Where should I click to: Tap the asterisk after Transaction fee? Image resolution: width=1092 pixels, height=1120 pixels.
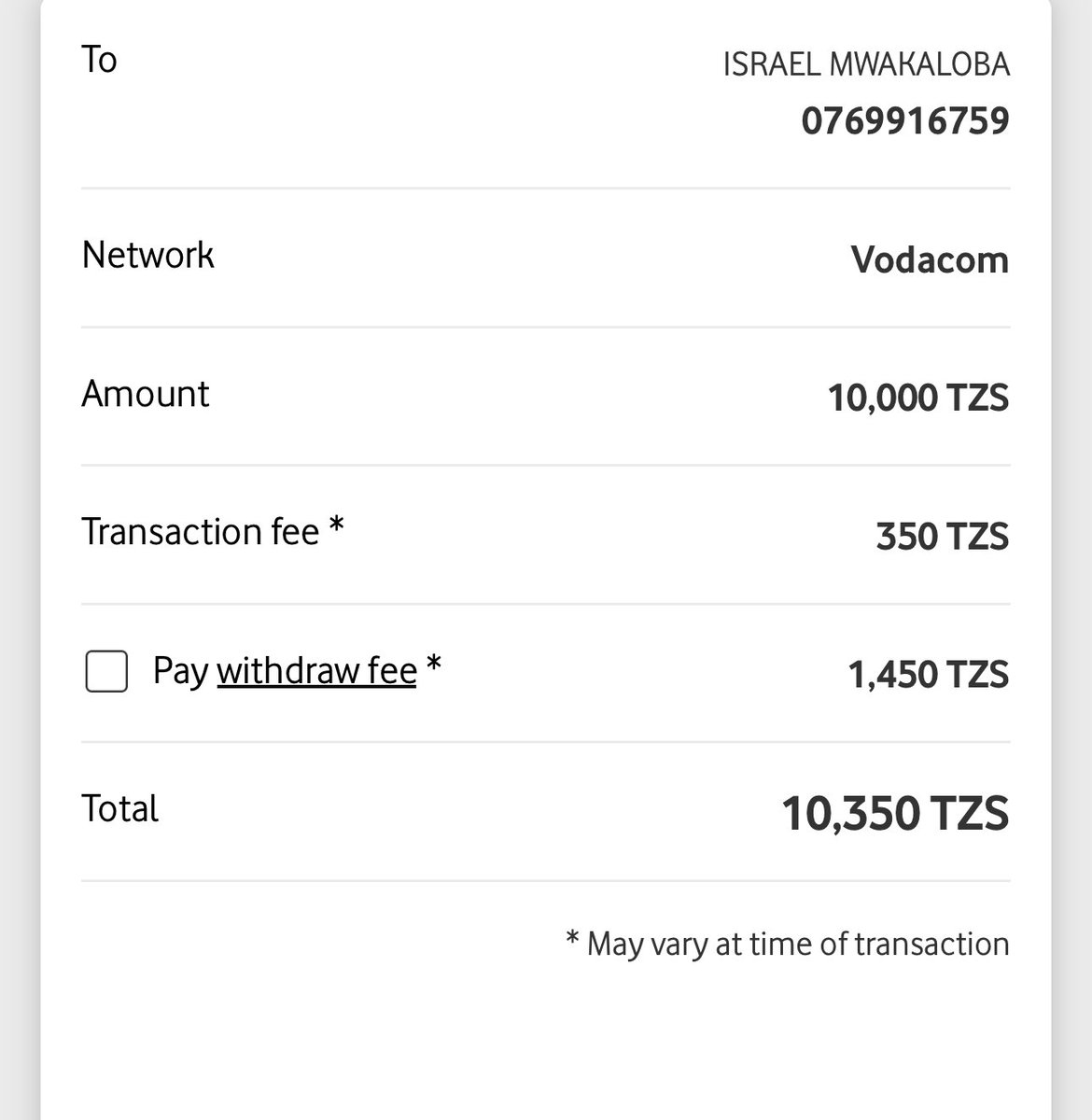click(x=337, y=526)
